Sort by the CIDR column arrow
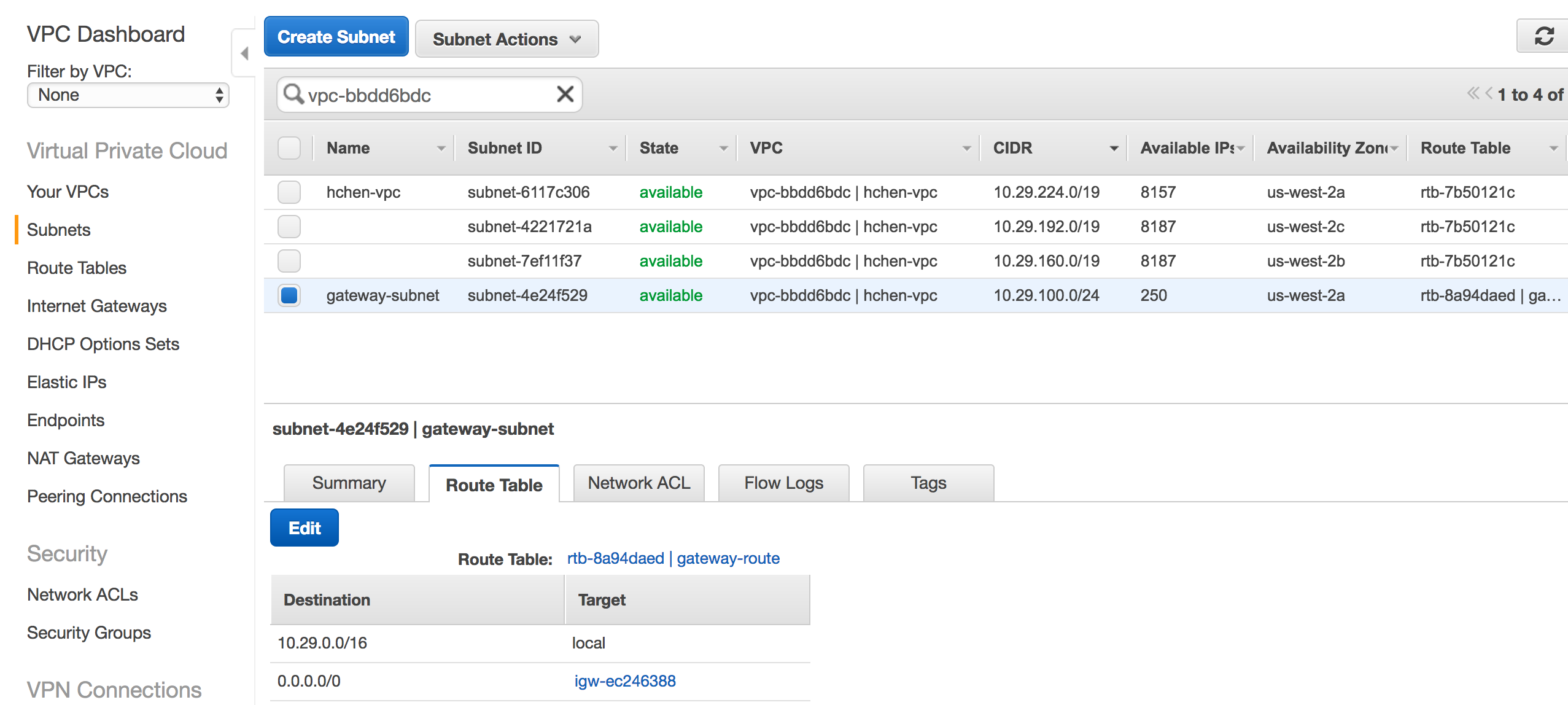This screenshot has width=1568, height=705. (1113, 149)
